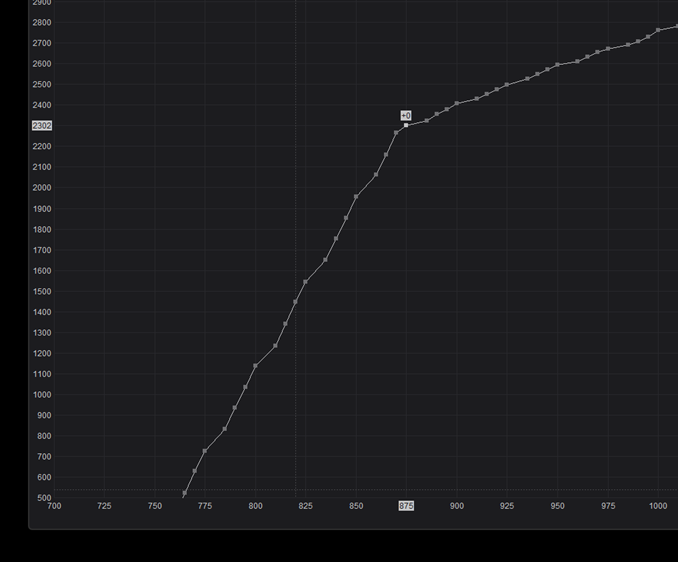Select curve point at 870 mV just before selected point
The height and width of the screenshot is (562, 678).
(x=396, y=133)
